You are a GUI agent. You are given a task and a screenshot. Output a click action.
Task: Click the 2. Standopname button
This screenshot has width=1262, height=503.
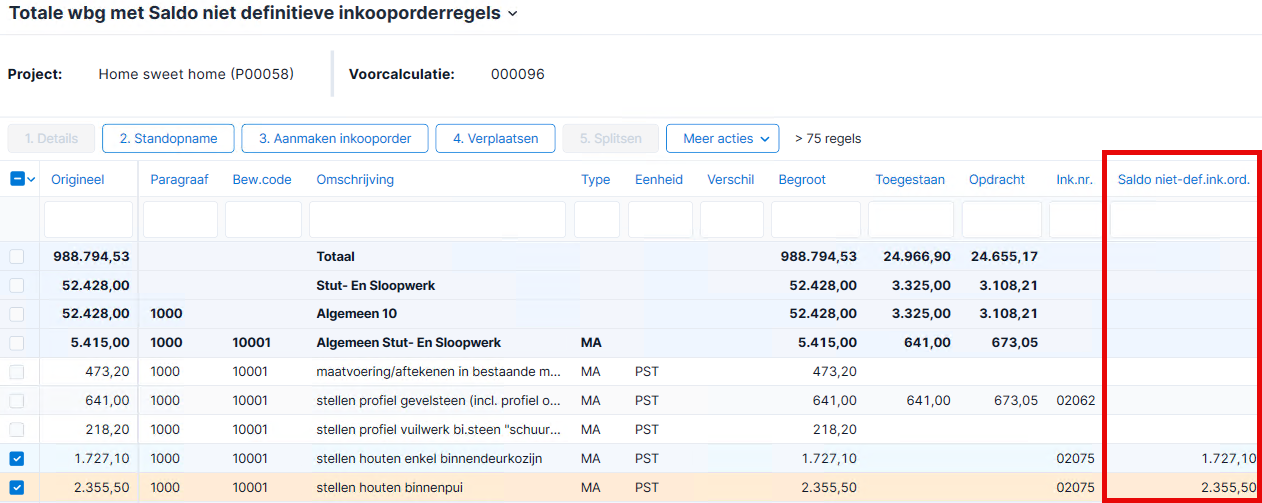pos(168,139)
